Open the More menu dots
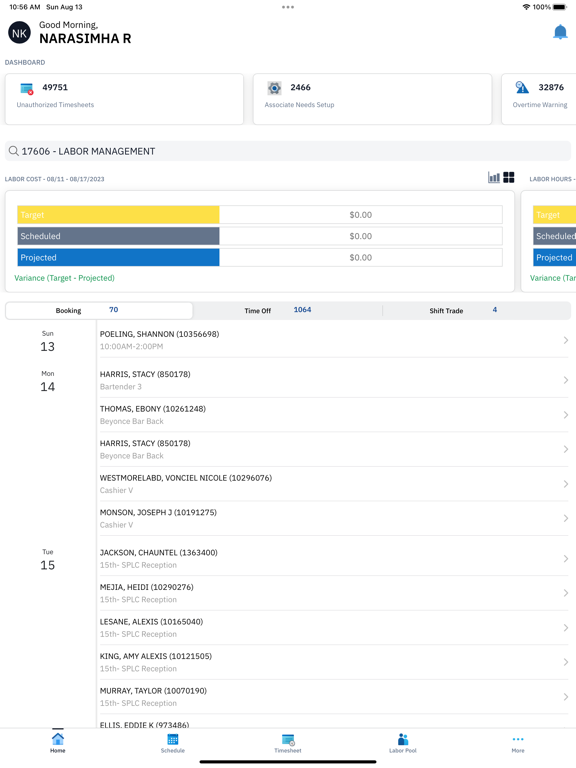 [x=518, y=742]
